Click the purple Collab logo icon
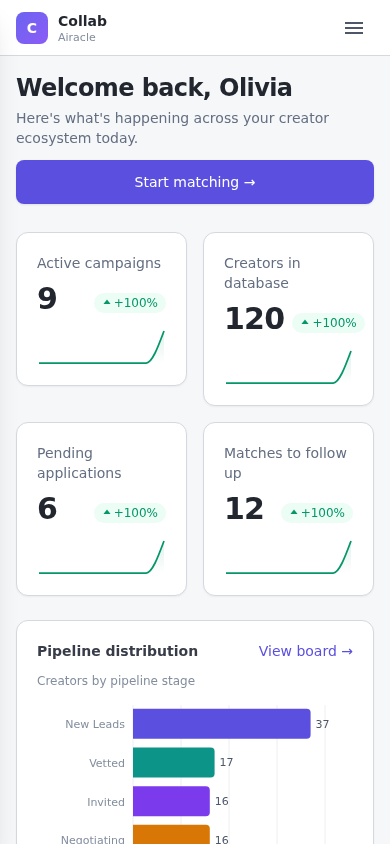The height and width of the screenshot is (844, 390). pos(32,28)
